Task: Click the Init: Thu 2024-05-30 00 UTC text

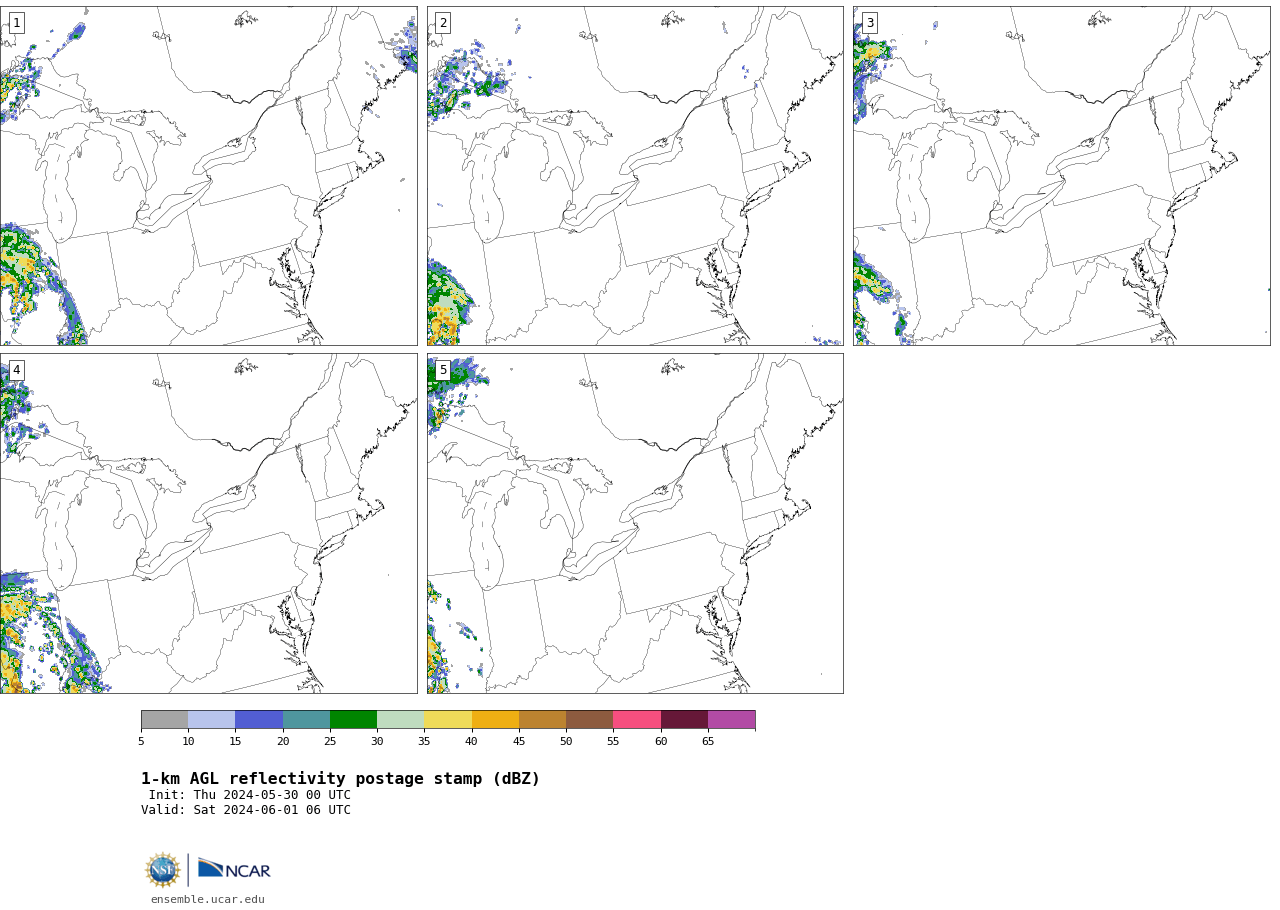Action: (x=250, y=795)
